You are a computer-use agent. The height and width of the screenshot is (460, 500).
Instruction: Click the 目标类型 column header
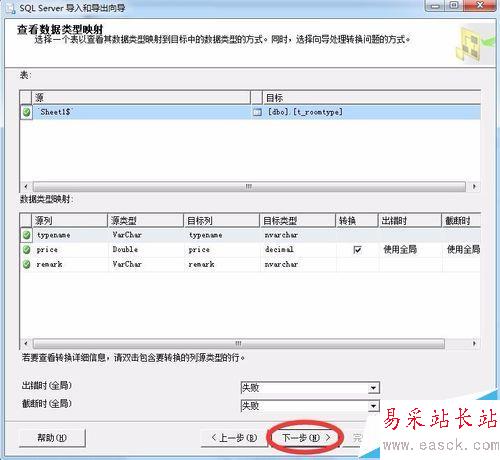coord(298,220)
